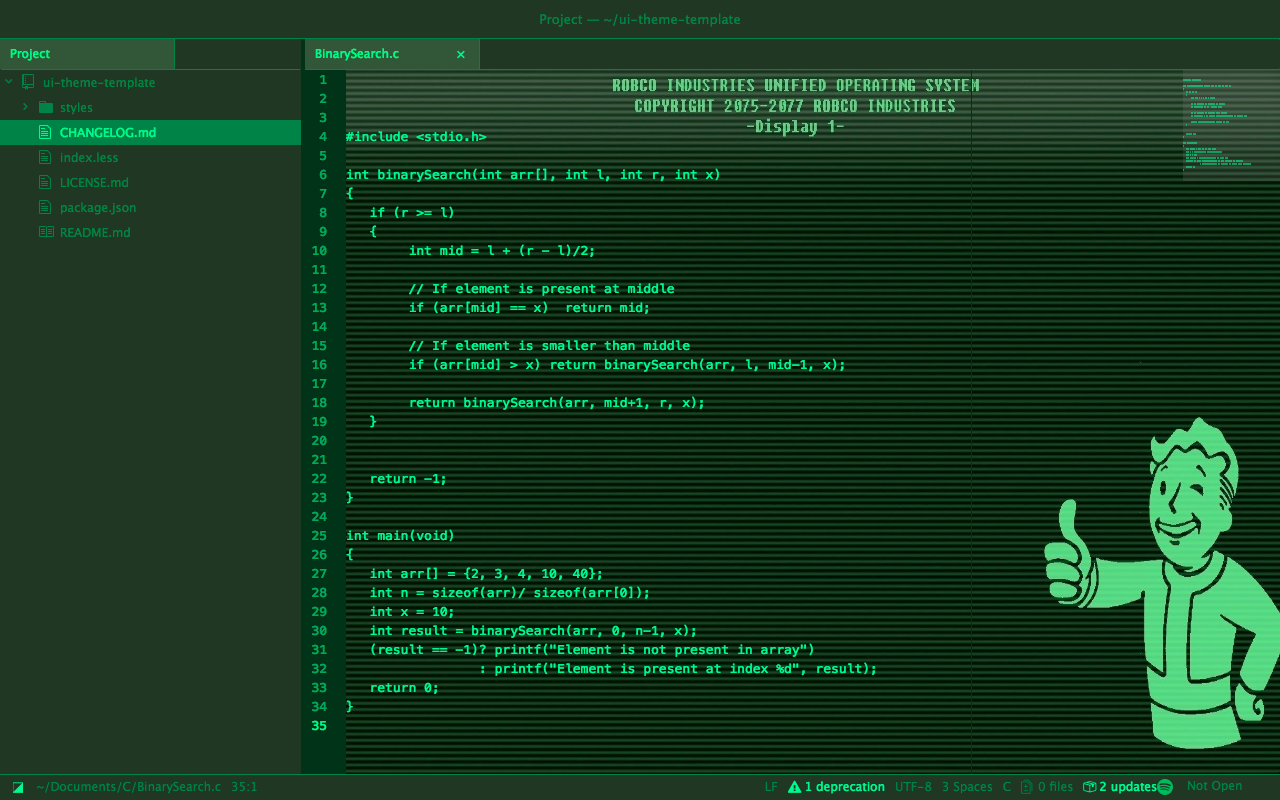Image resolution: width=1280 pixels, height=800 pixels.
Task: Collapse the ui-theme-template project root chevron
Action: 8,82
